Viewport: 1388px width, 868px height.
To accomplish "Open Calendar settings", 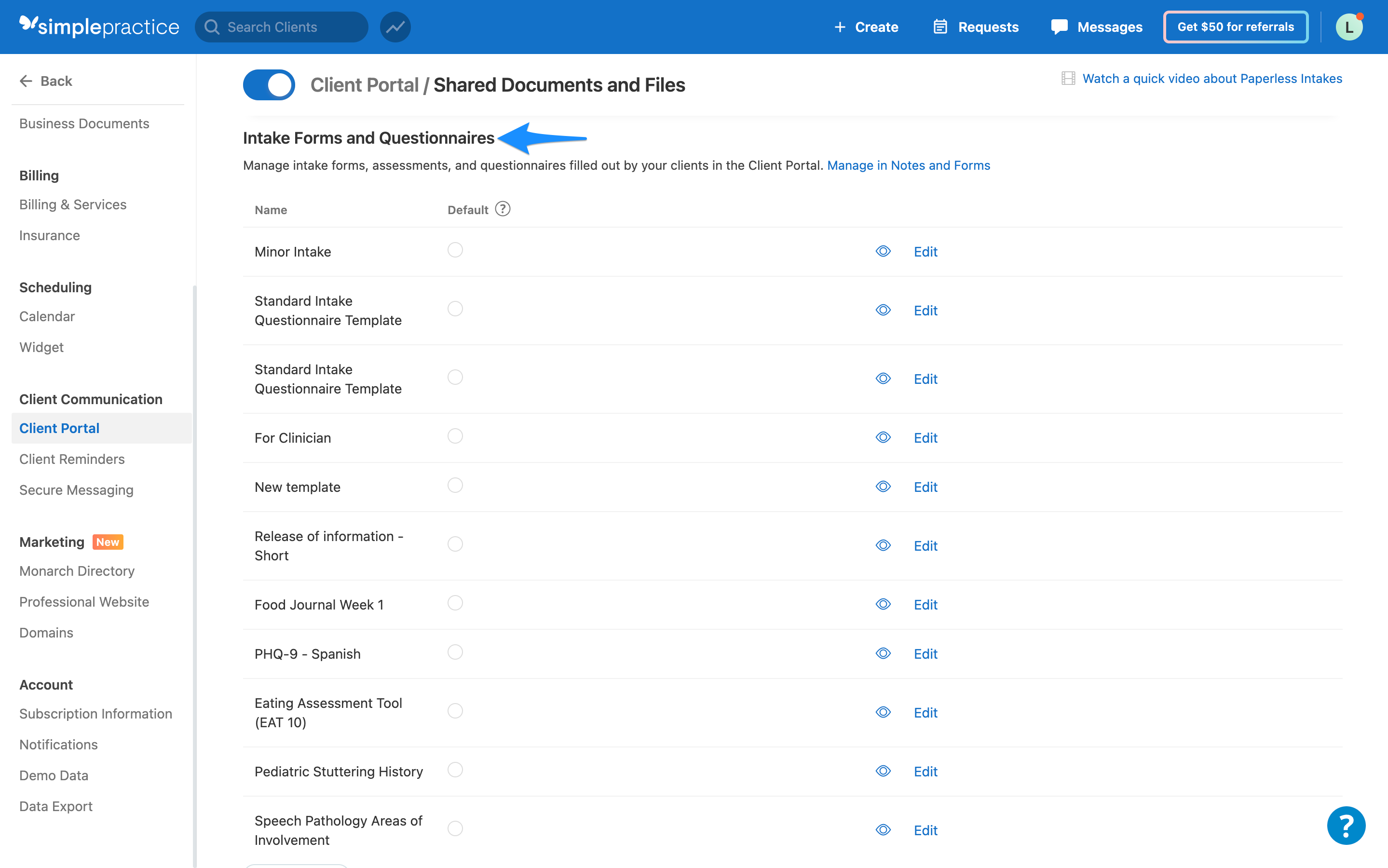I will pyautogui.click(x=47, y=316).
